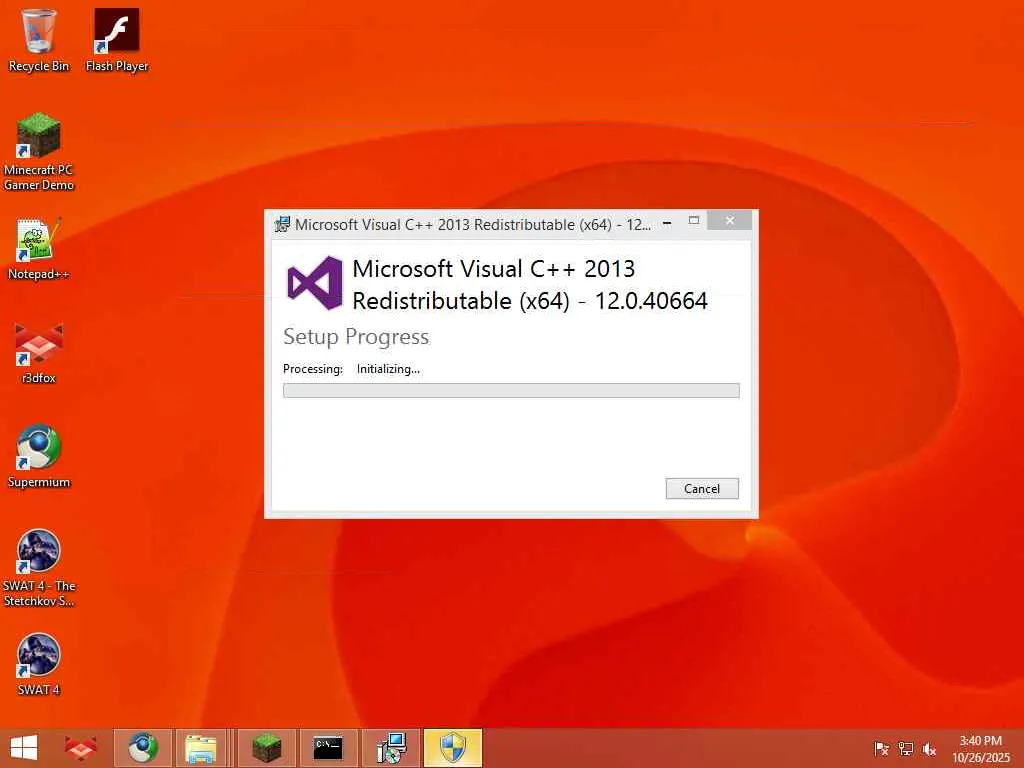
Task: Click the 'Initializing...' status text
Action: coord(388,369)
